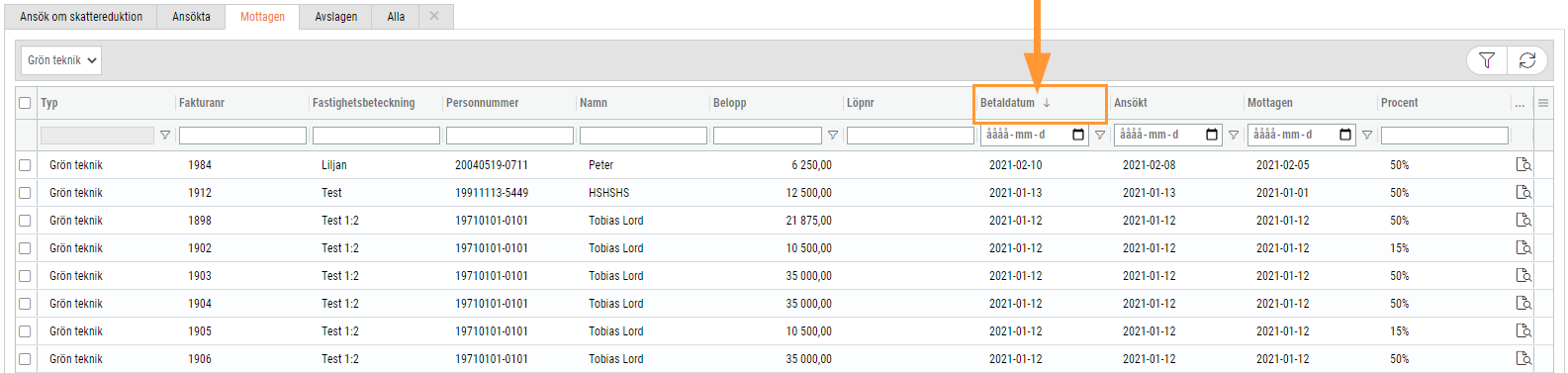
Task: Open the Betaldatum filter operator funnel
Action: (1100, 136)
